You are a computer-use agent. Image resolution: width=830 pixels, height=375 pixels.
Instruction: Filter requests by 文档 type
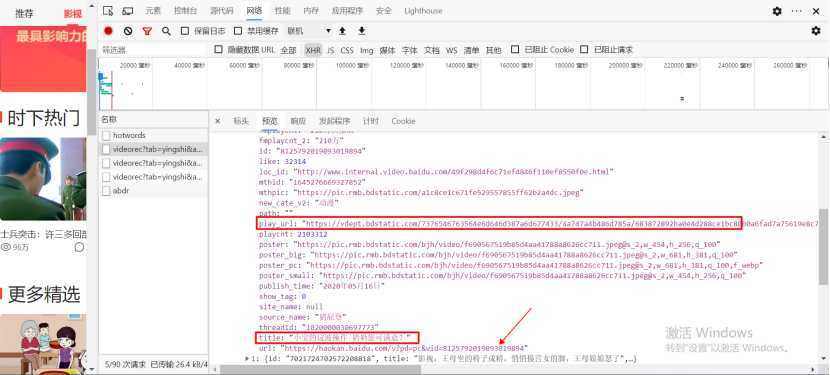point(432,50)
